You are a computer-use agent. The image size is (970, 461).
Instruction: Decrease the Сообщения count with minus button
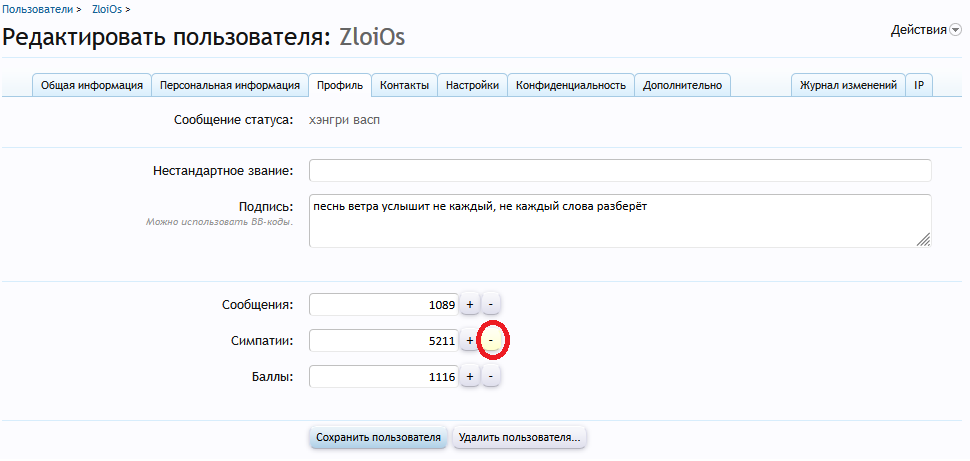point(490,304)
